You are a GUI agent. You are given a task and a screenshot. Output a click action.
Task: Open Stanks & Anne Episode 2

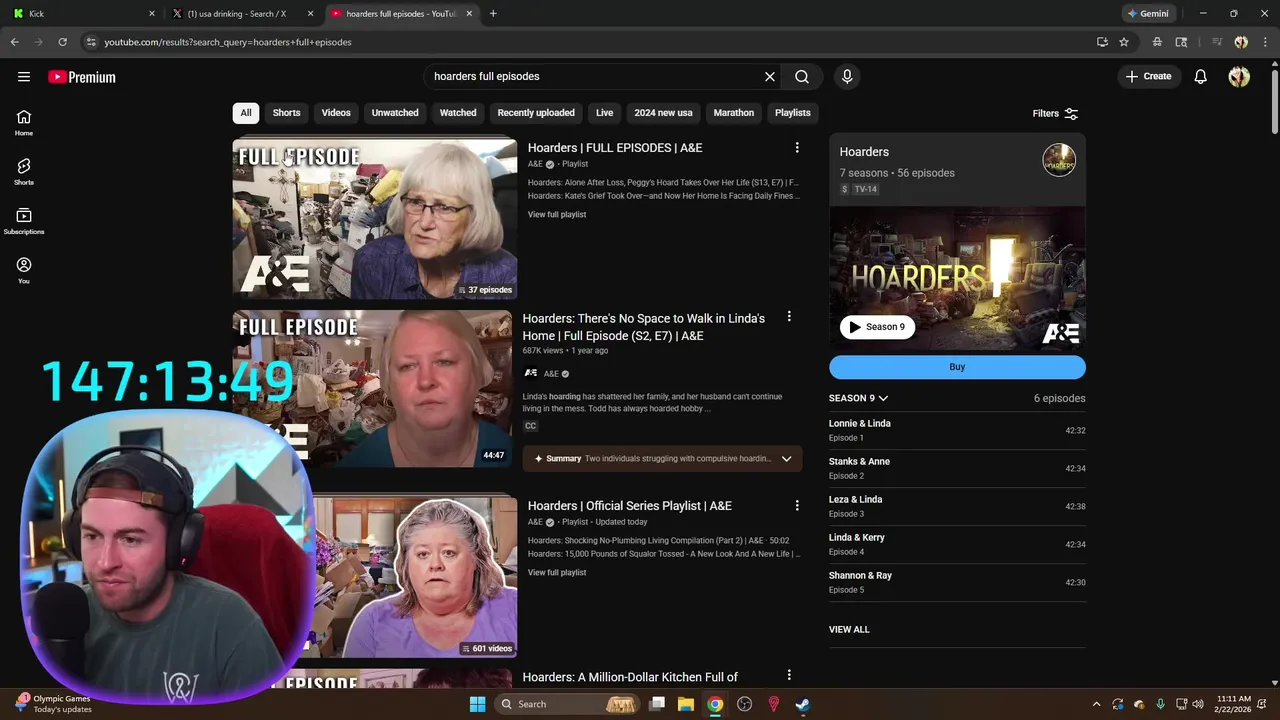coord(957,468)
